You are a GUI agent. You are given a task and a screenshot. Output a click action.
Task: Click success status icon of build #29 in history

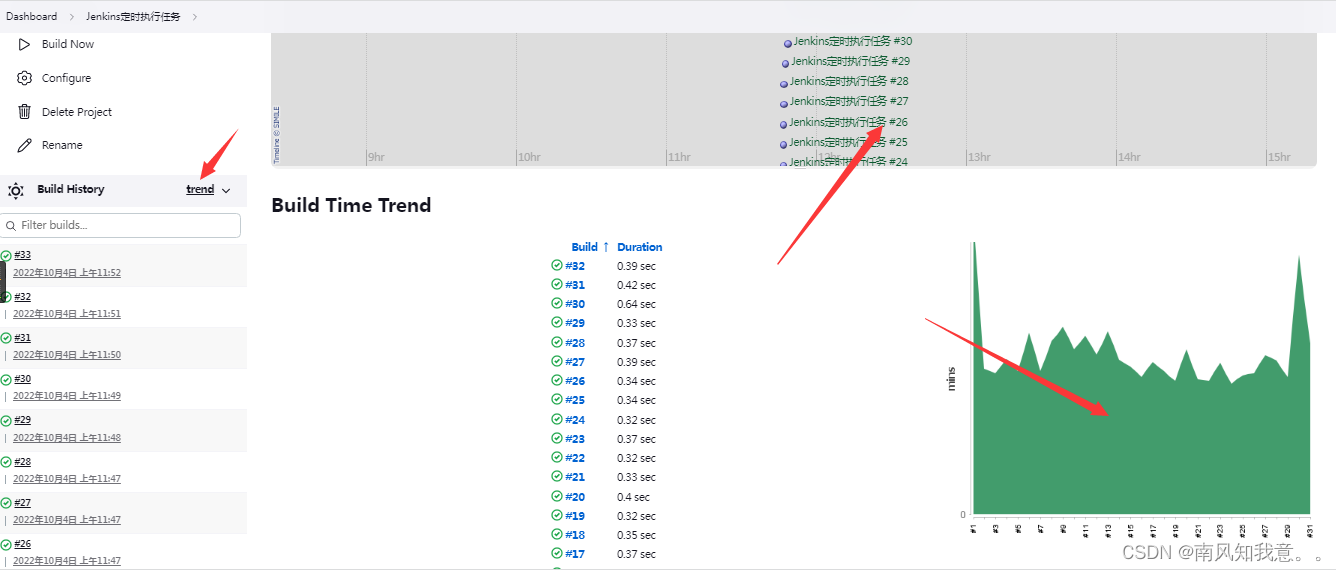pos(6,421)
